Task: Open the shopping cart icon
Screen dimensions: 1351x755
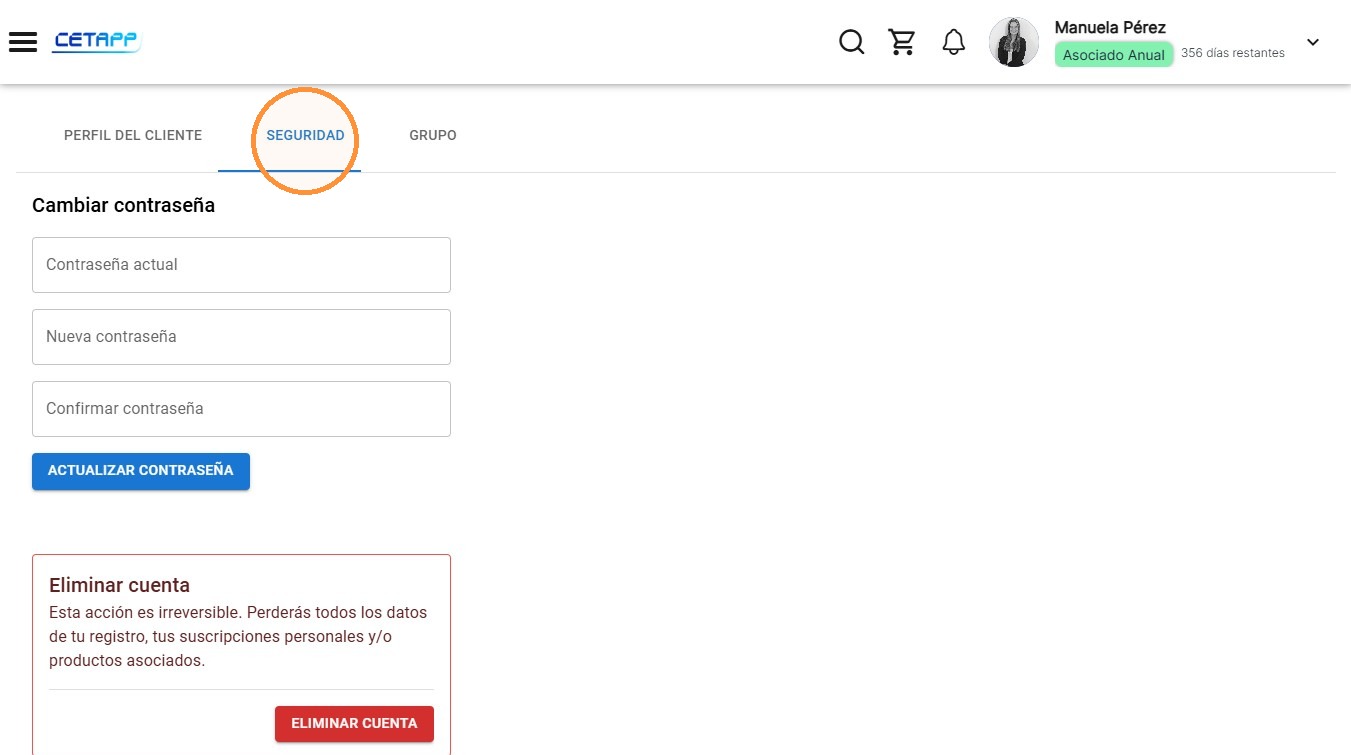Action: pos(902,42)
